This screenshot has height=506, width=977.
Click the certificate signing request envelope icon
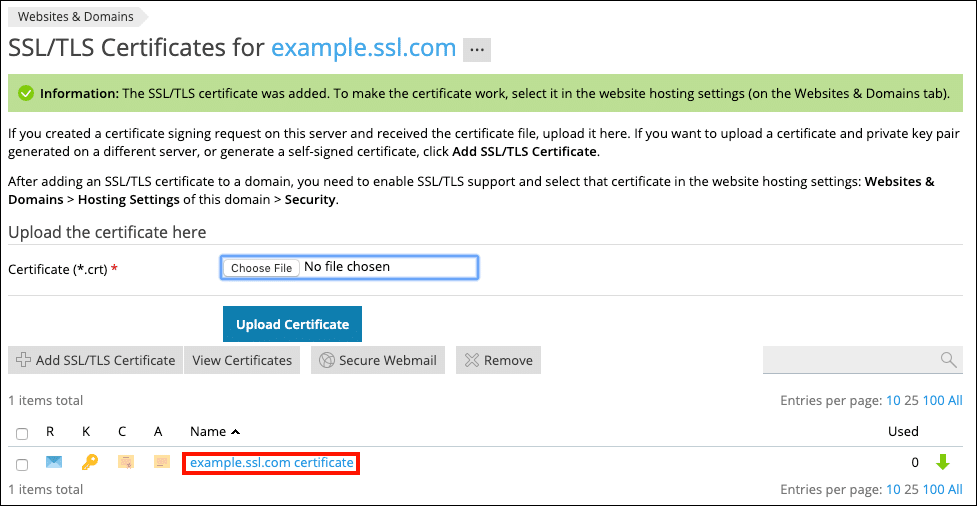[54, 462]
